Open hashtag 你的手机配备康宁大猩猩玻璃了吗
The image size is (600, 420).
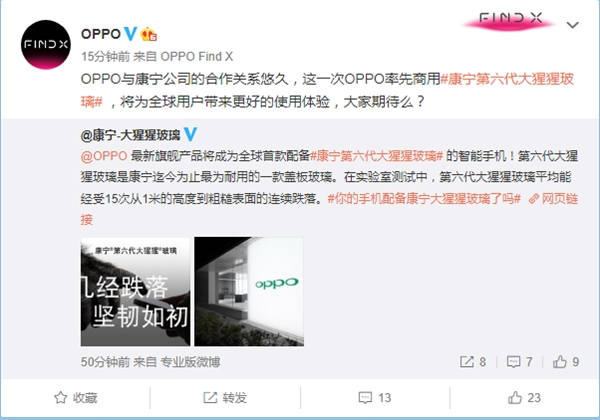pyautogui.click(x=424, y=199)
